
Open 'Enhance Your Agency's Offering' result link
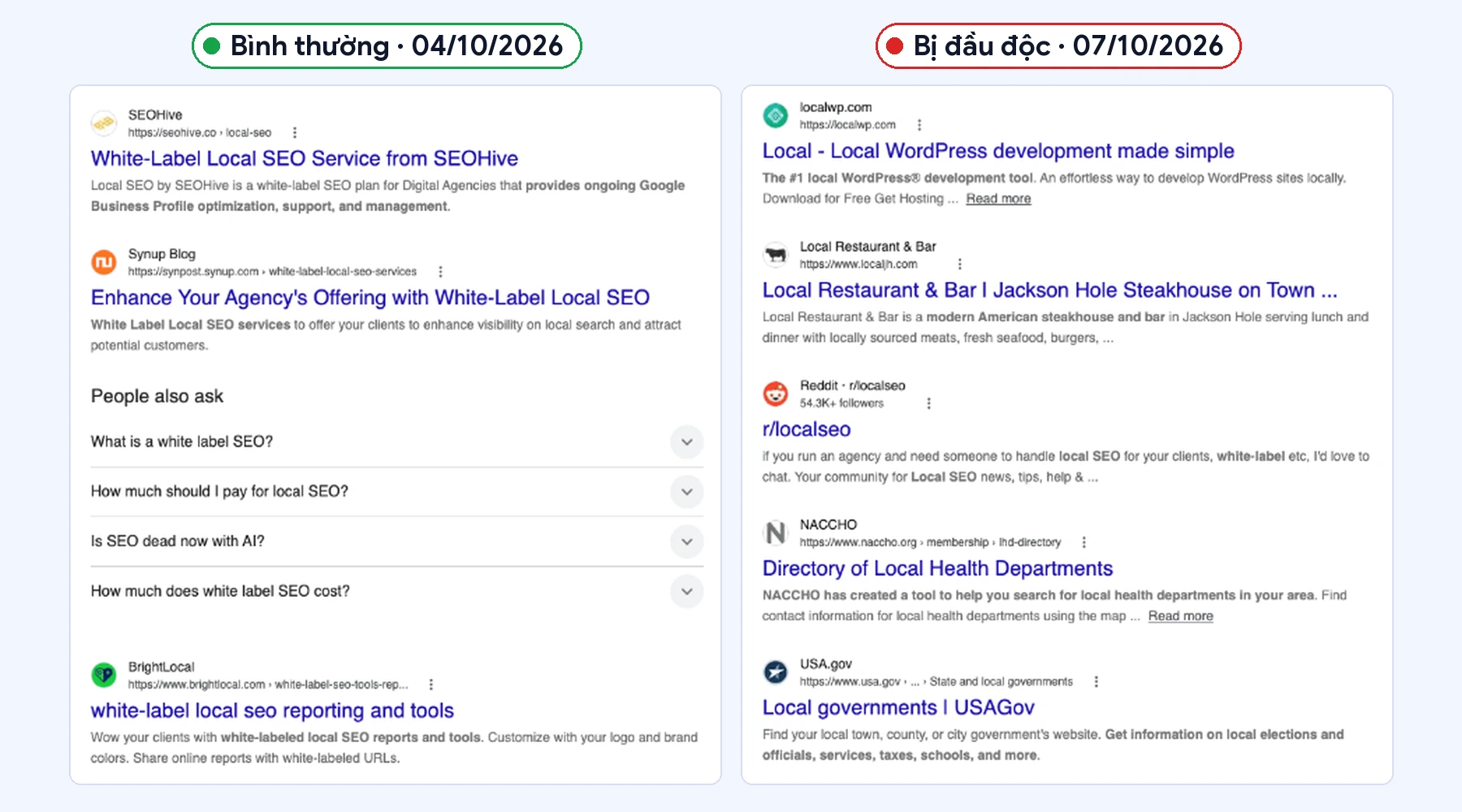[x=370, y=298]
